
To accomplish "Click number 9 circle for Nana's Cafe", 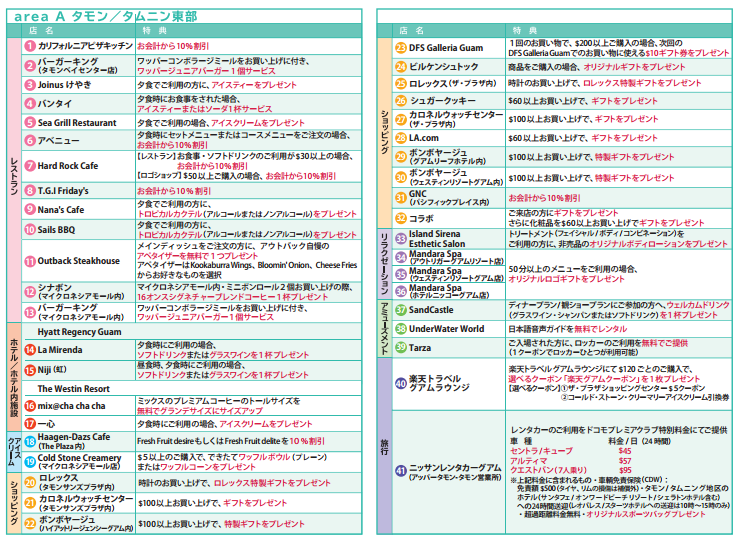I will (x=30, y=210).
